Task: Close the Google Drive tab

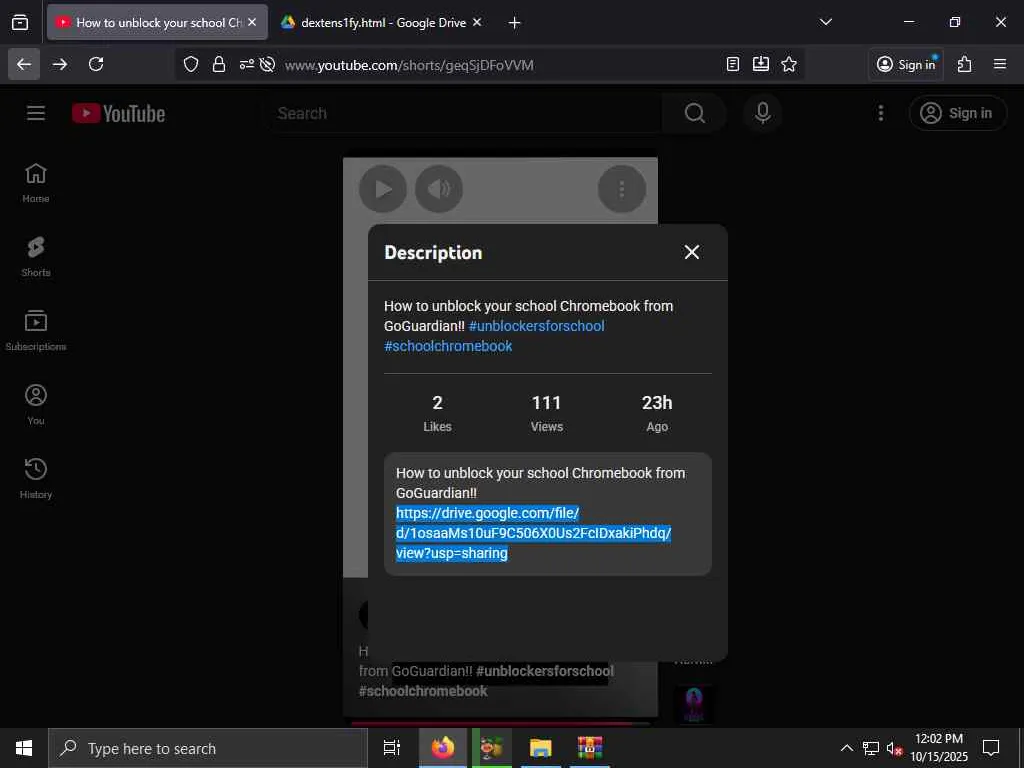Action: click(477, 22)
